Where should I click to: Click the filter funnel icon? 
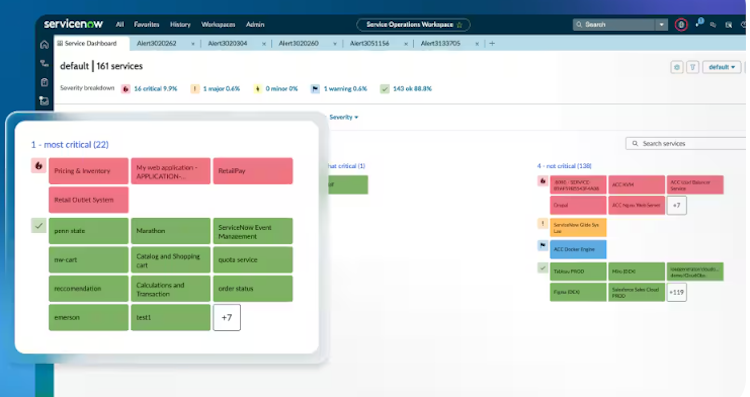[x=692, y=67]
